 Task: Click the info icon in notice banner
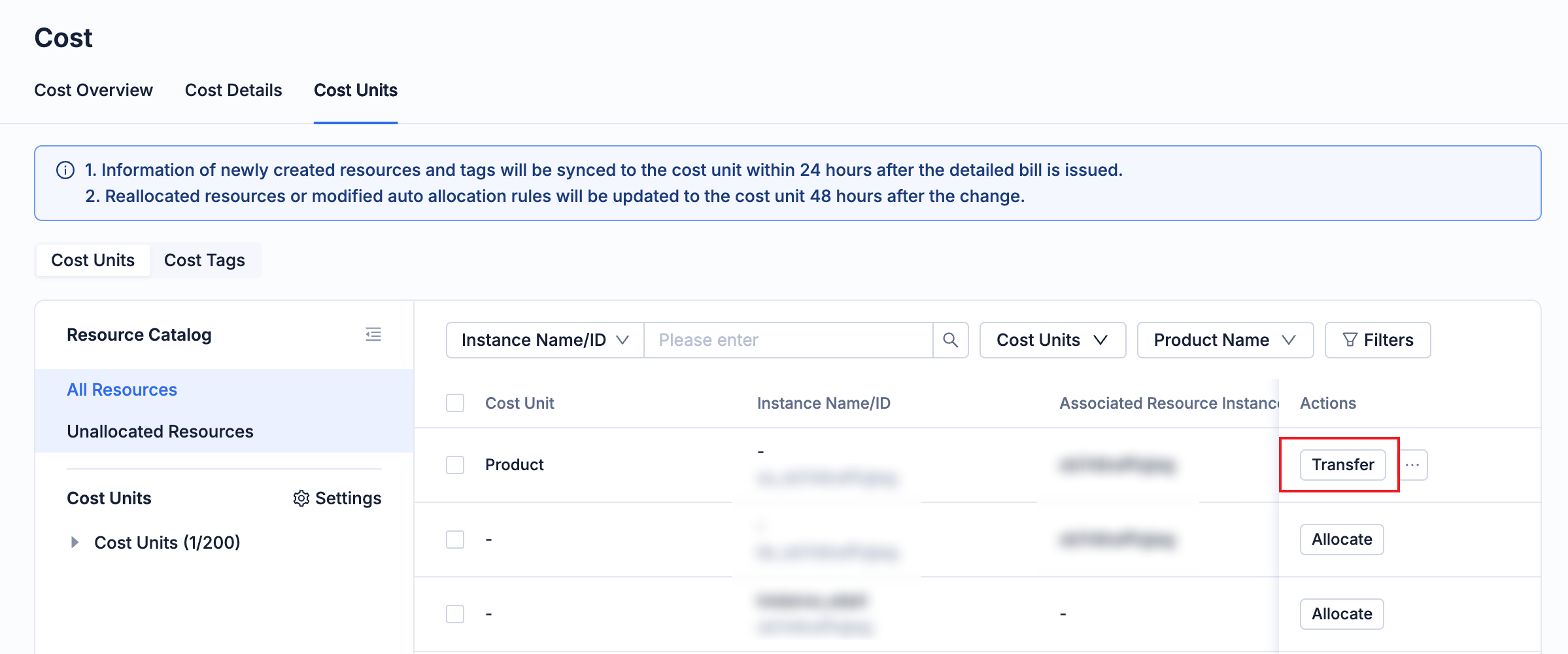[65, 171]
